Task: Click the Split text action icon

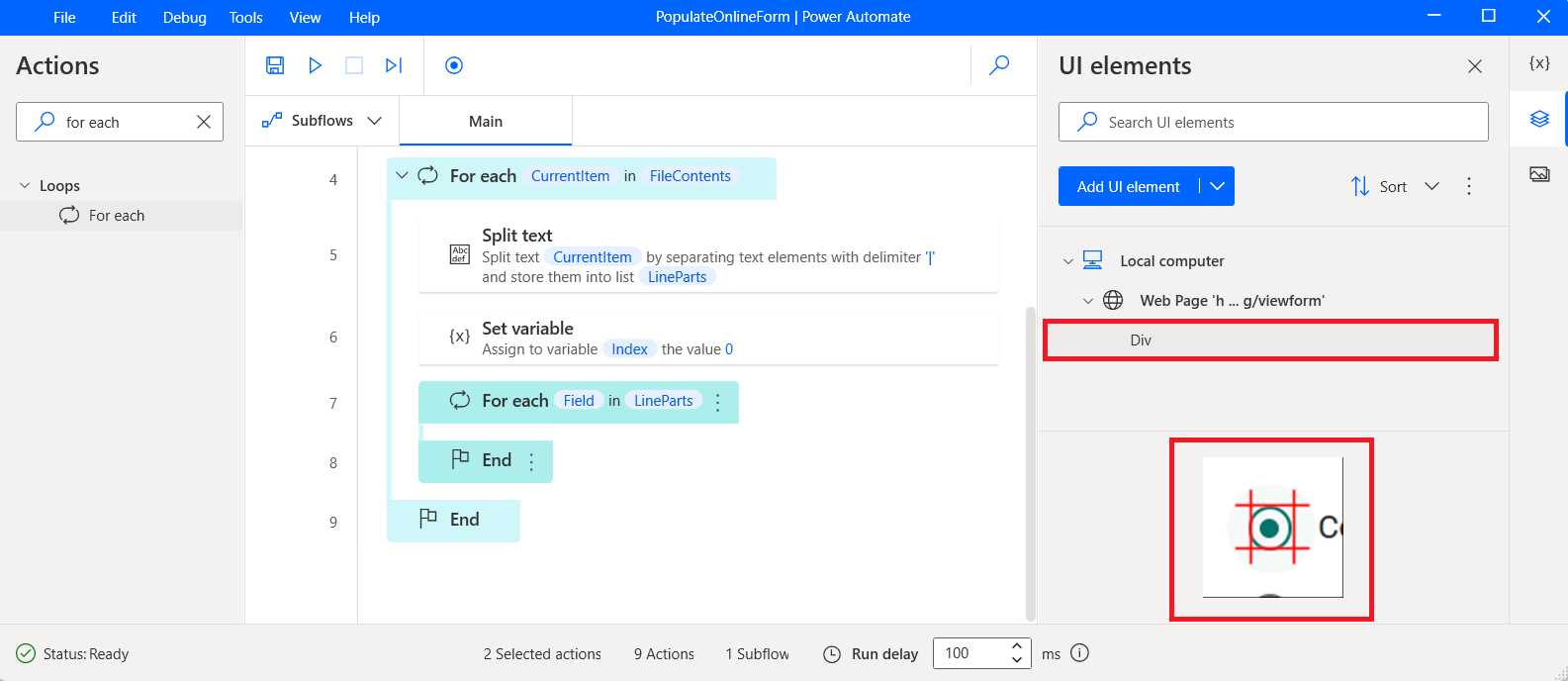Action: (460, 254)
